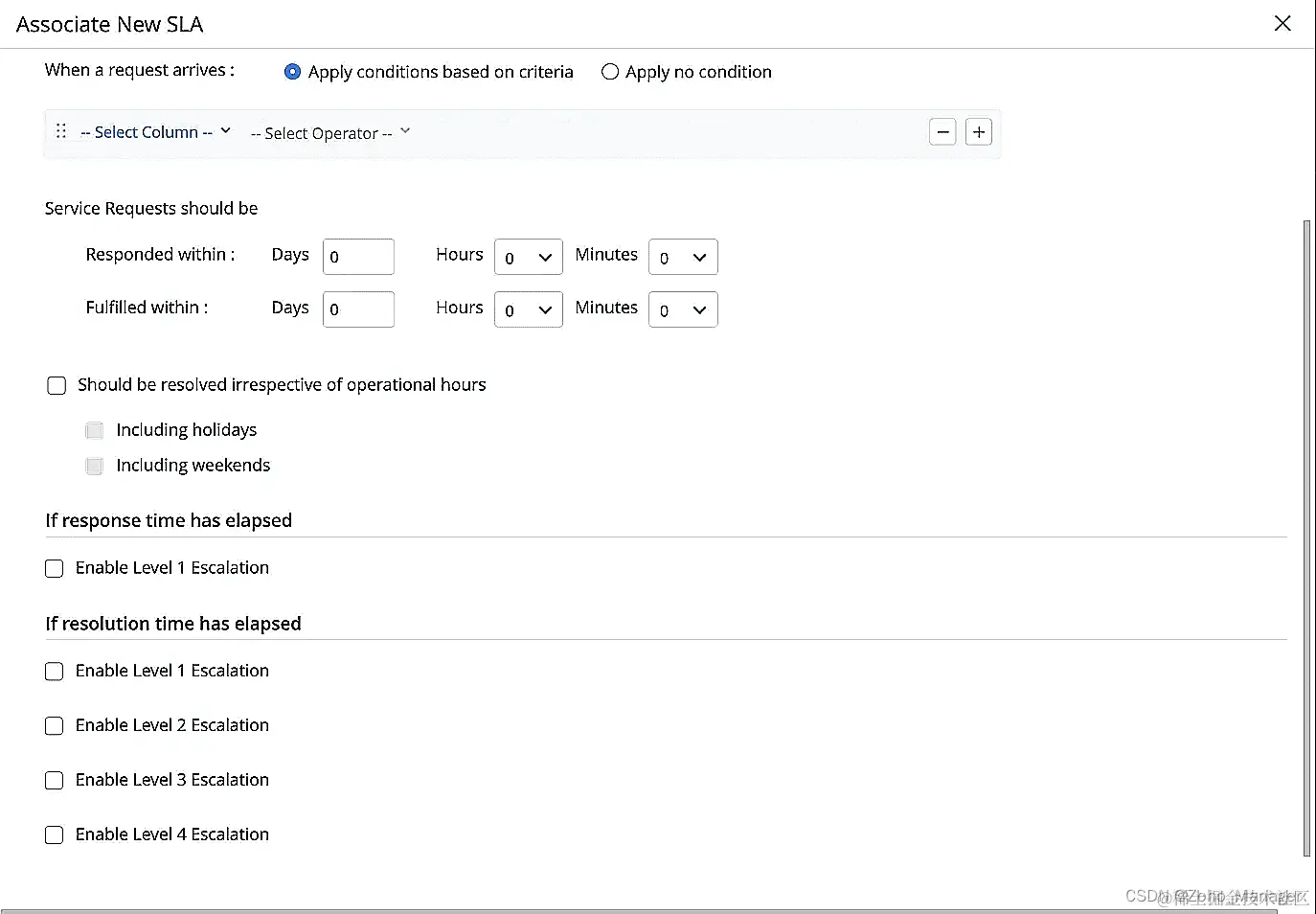
Task: Click the minus icon to remove criteria row
Action: tap(942, 132)
